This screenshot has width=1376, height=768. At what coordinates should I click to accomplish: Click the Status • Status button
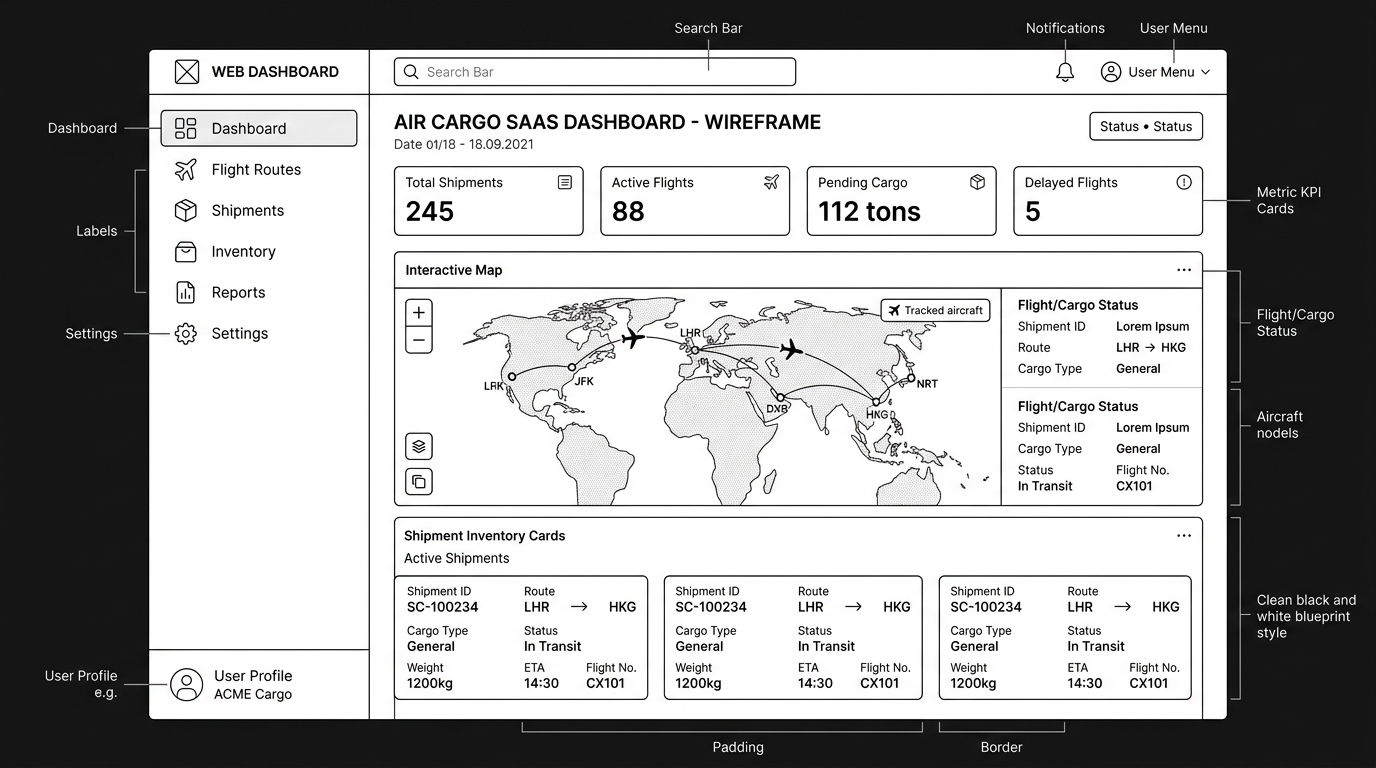pyautogui.click(x=1146, y=127)
